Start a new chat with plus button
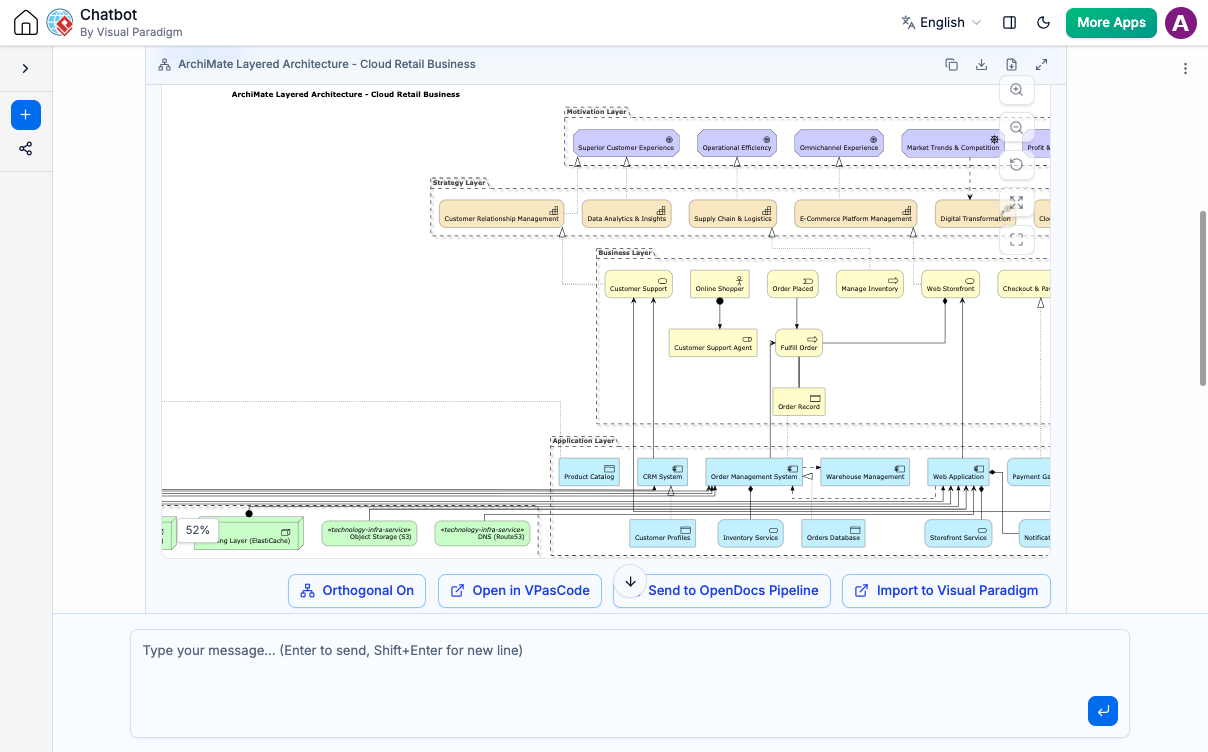Screen dimensions: 1208x752 [x=26, y=115]
